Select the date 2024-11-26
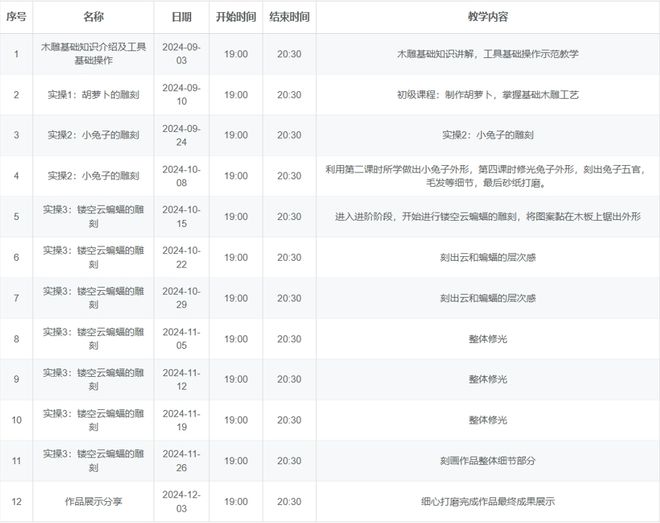Viewport: 660px width, 523px height. pos(181,461)
